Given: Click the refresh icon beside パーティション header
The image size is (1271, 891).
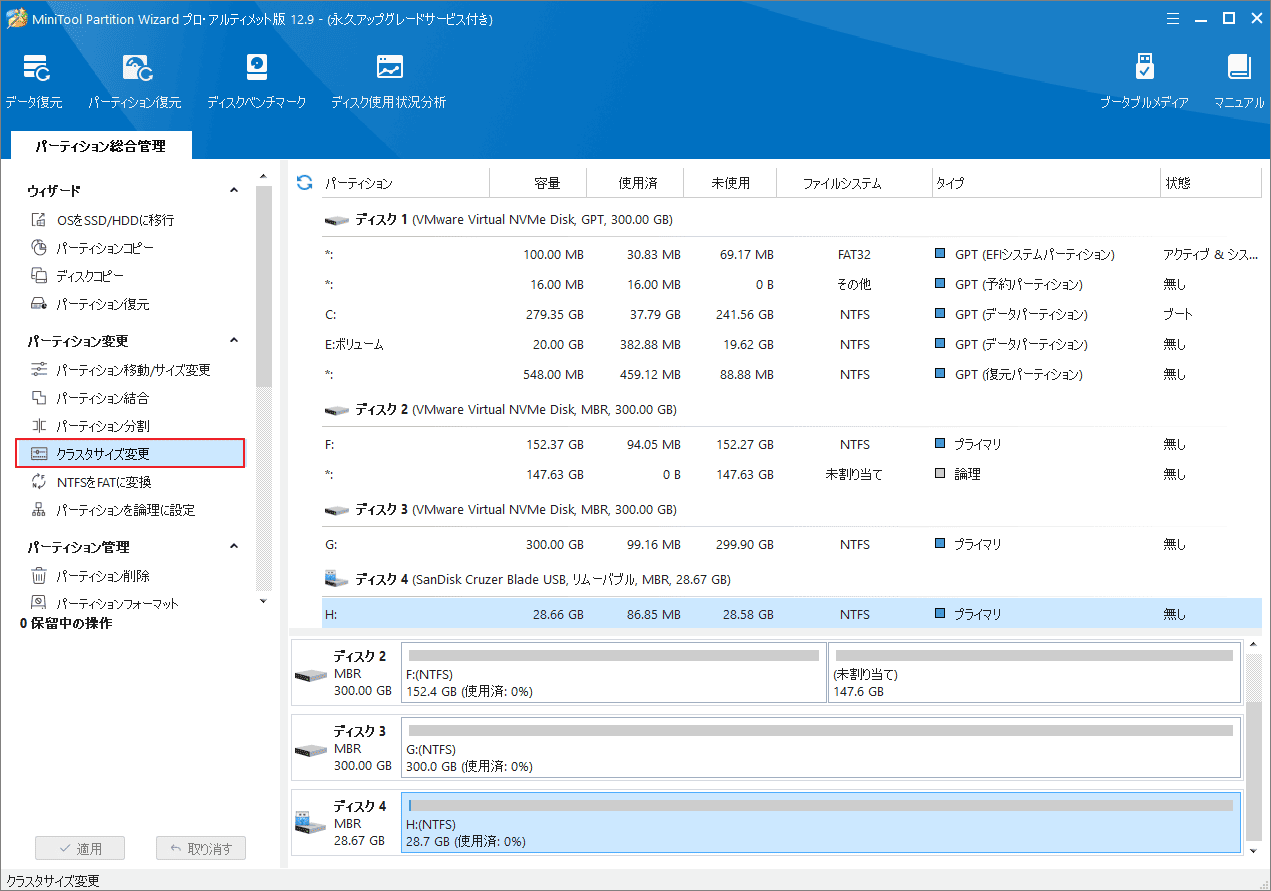Looking at the screenshot, I should point(305,183).
